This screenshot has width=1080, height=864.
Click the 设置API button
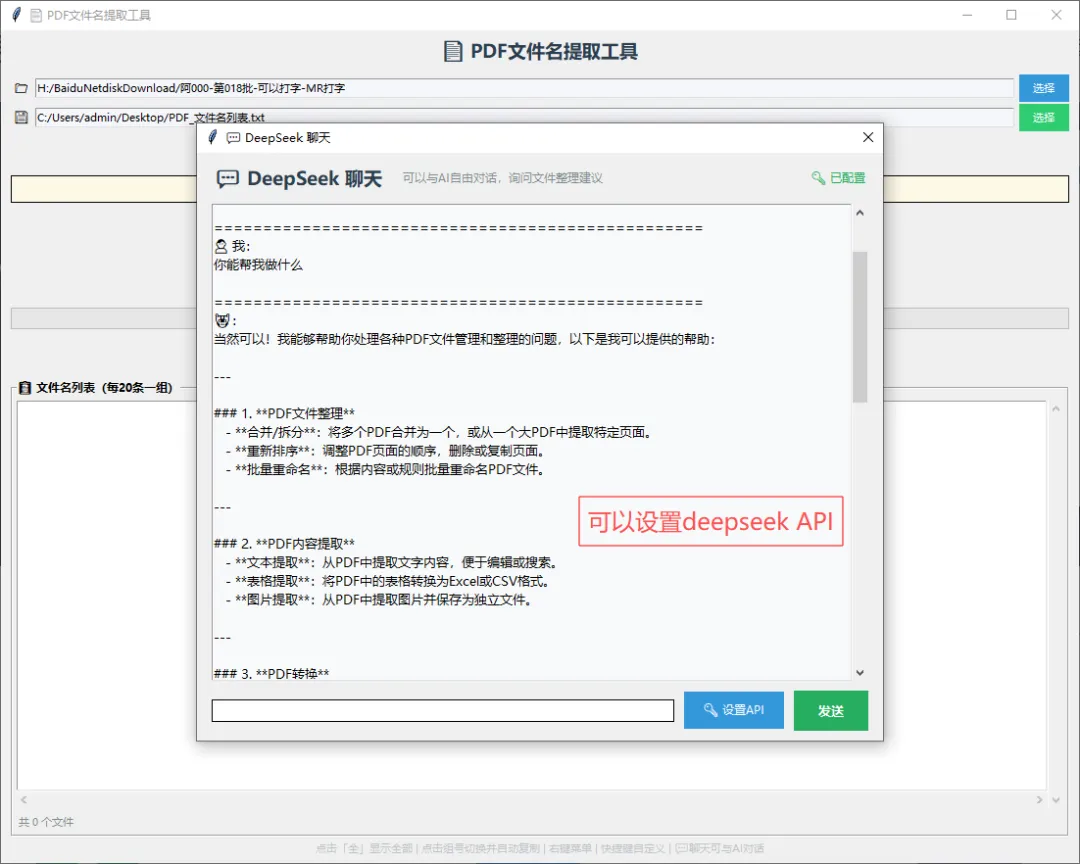coord(734,710)
